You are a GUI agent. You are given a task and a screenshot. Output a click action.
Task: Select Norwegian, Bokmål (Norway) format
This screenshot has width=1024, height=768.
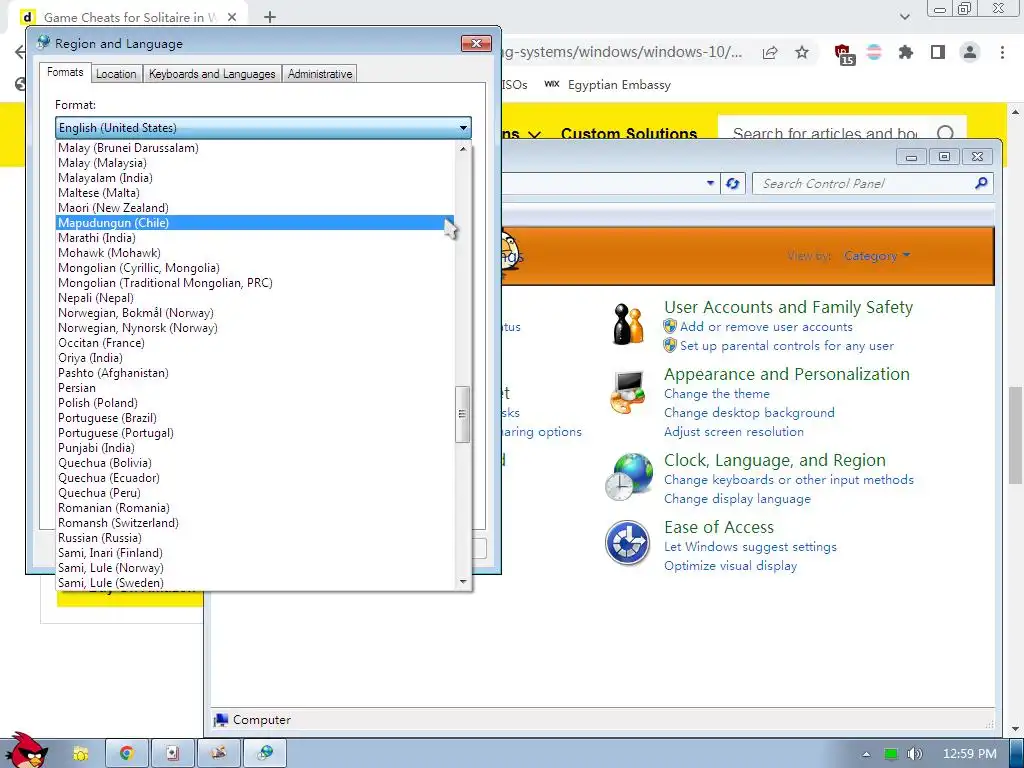point(255,313)
